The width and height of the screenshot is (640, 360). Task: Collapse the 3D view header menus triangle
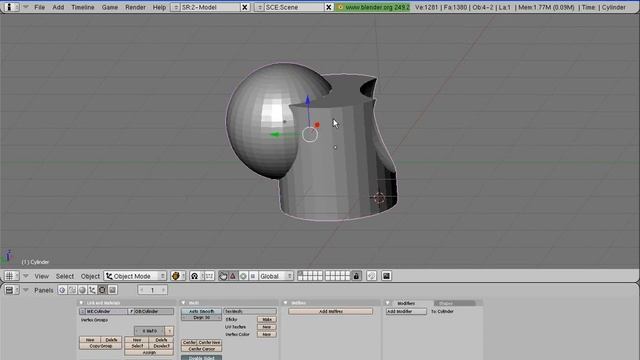click(26, 276)
